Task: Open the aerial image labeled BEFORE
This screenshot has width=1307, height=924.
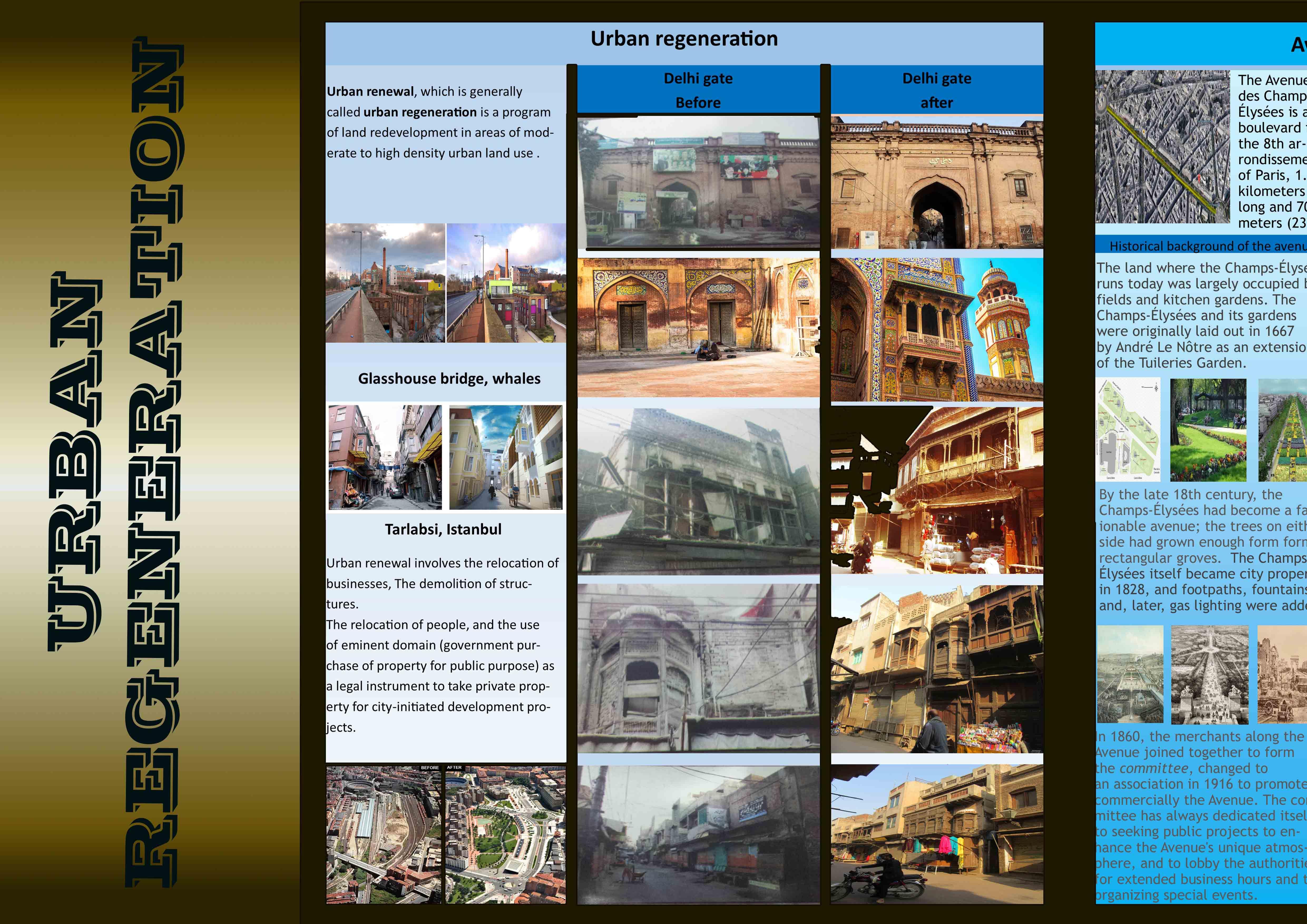Action: pyautogui.click(x=384, y=835)
